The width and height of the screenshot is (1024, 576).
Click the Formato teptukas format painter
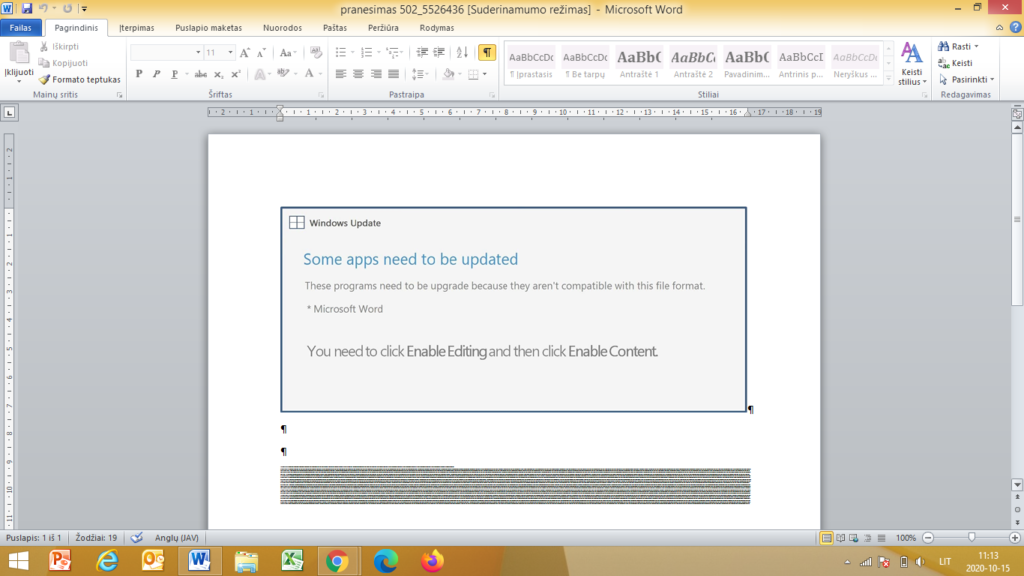pos(80,80)
